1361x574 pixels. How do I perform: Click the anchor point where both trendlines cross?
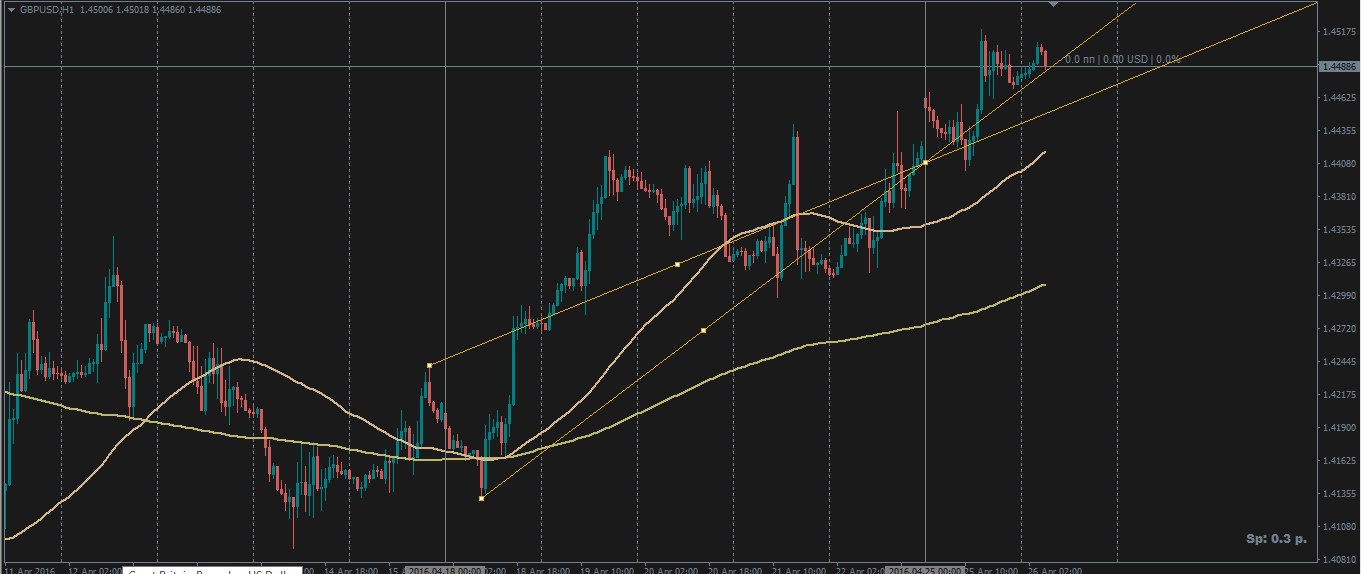tap(926, 162)
